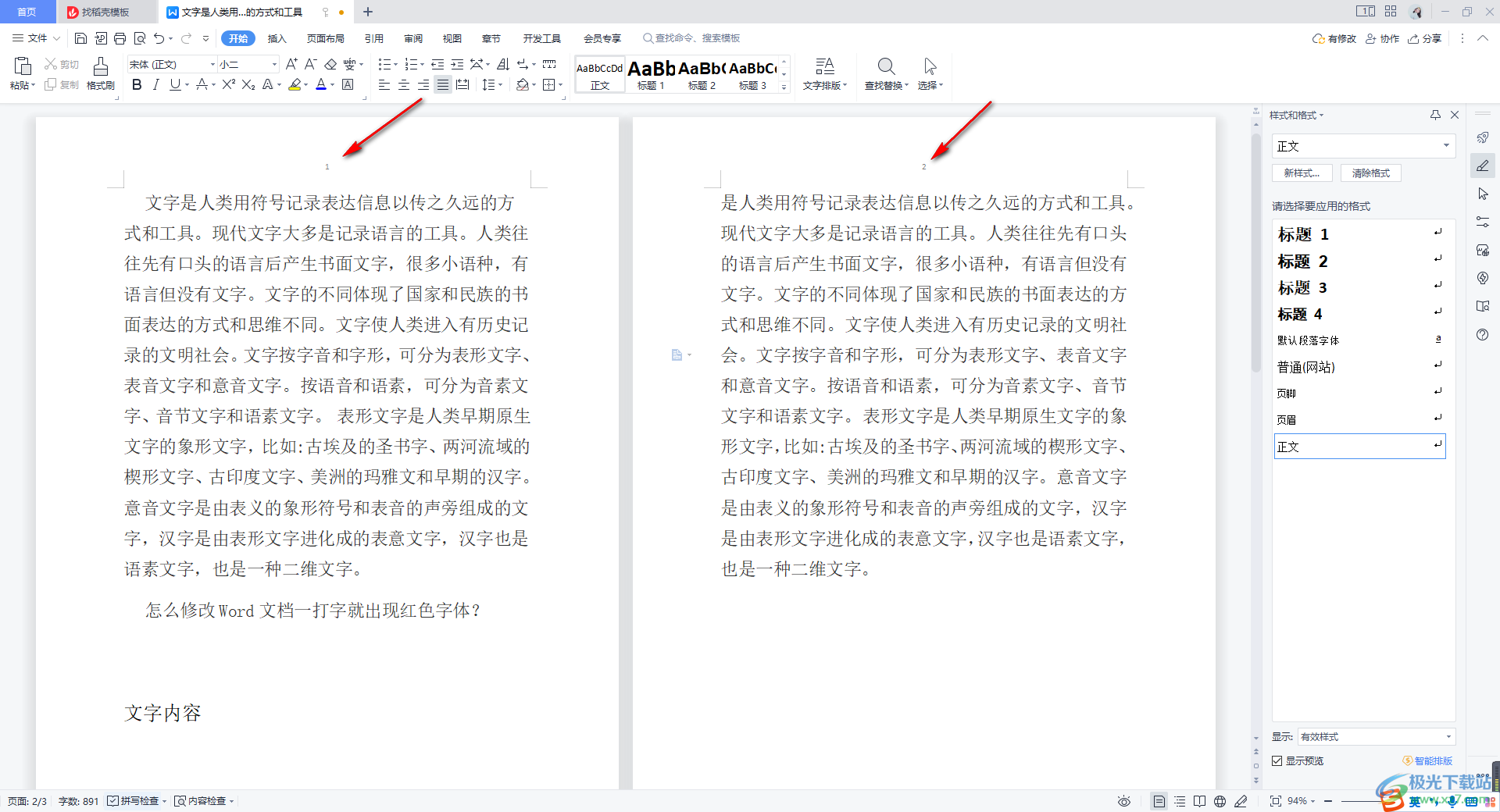Click the Sort icon
This screenshot has width=1500, height=812.
point(503,64)
